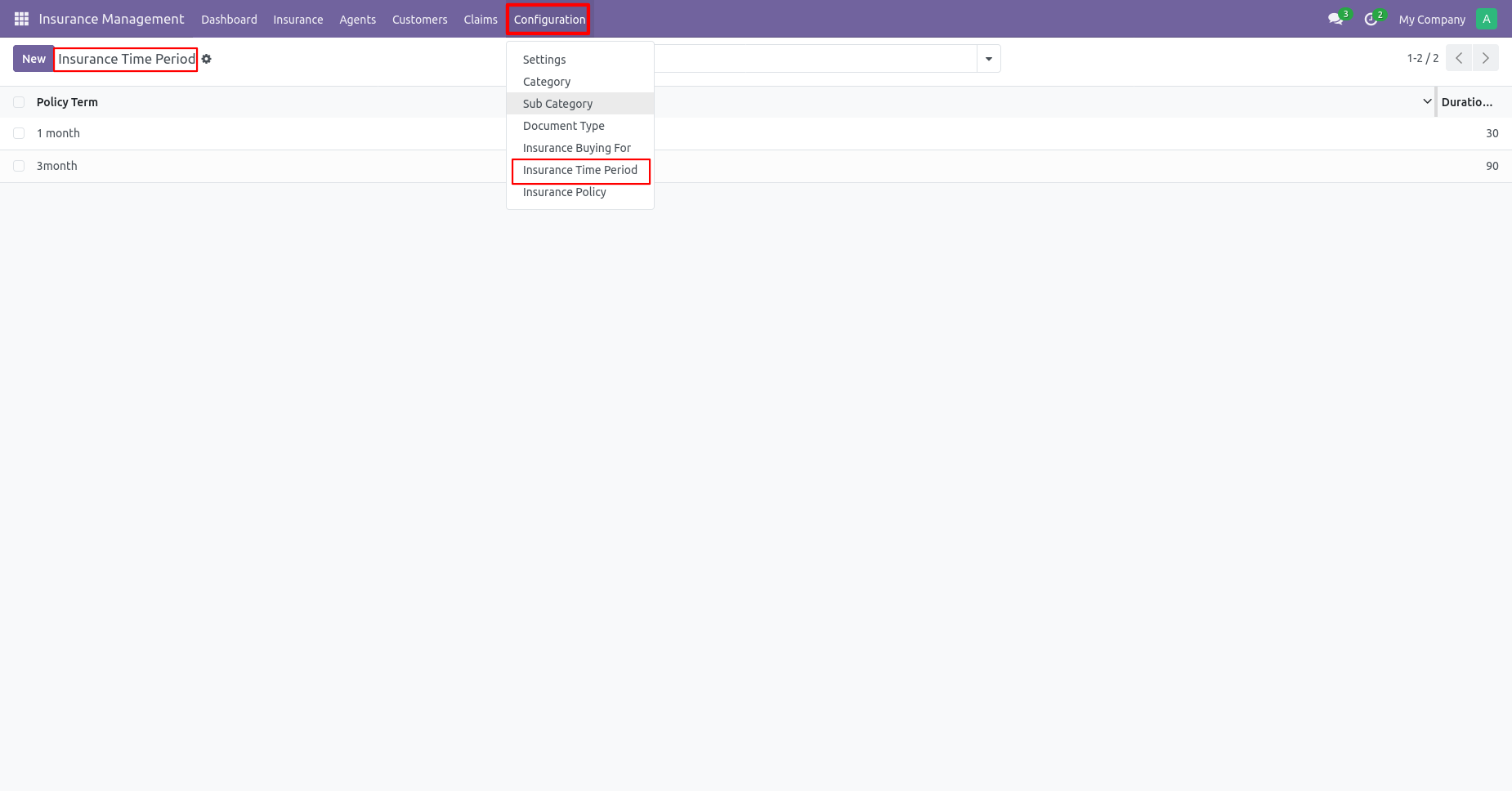Open the My Company switcher
This screenshot has height=791, width=1512.
tap(1432, 20)
